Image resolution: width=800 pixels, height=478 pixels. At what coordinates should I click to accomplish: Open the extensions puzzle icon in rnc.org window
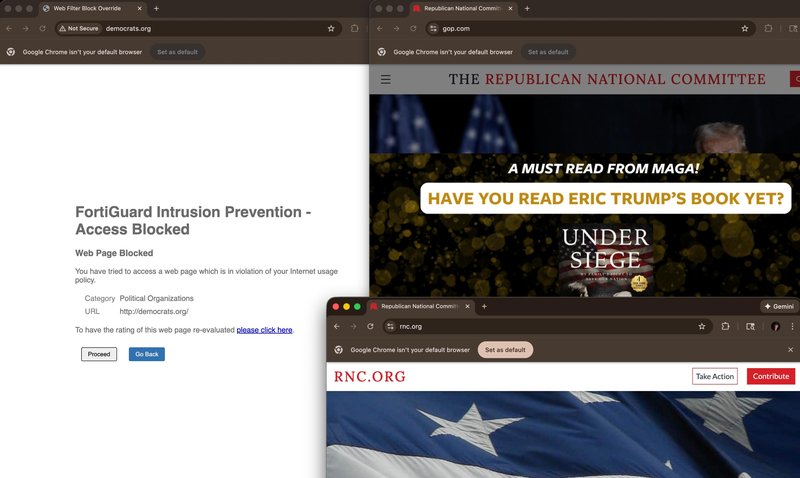click(x=726, y=326)
